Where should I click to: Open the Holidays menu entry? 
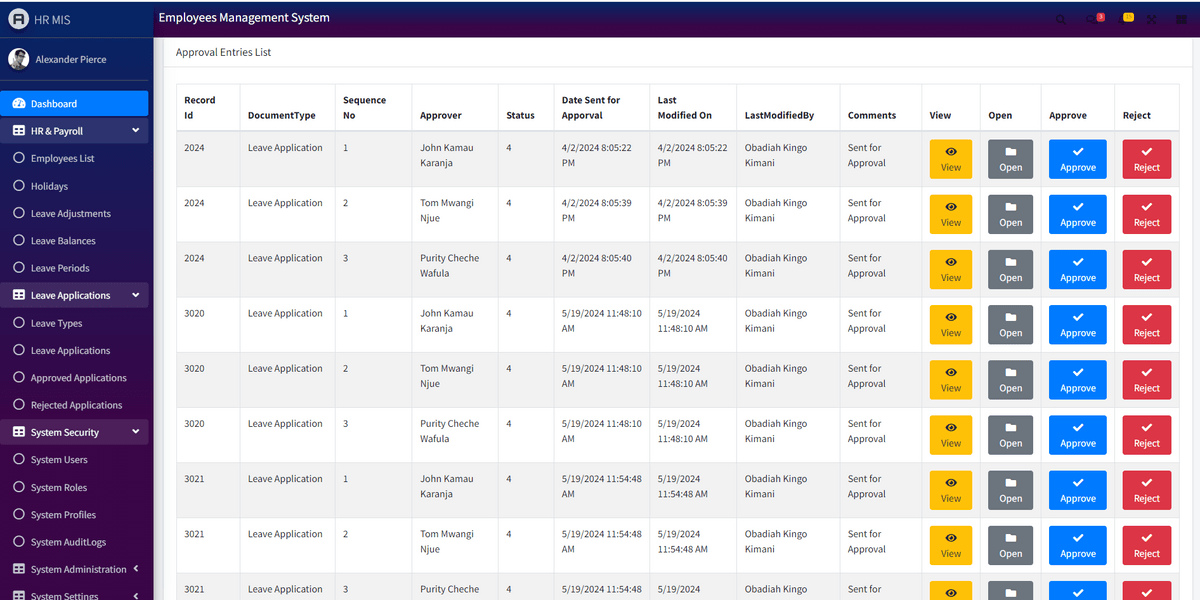tap(47, 185)
